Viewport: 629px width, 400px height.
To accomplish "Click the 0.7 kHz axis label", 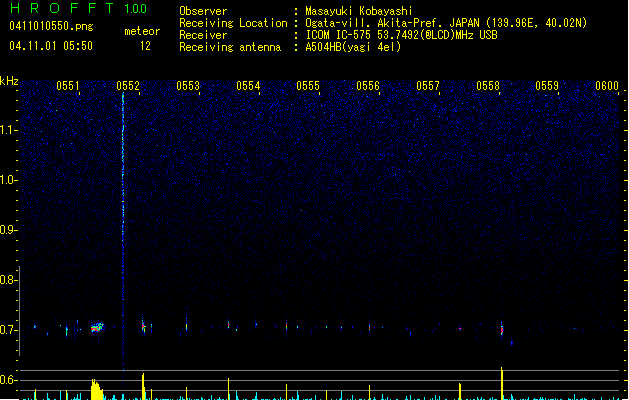I will tap(8, 330).
